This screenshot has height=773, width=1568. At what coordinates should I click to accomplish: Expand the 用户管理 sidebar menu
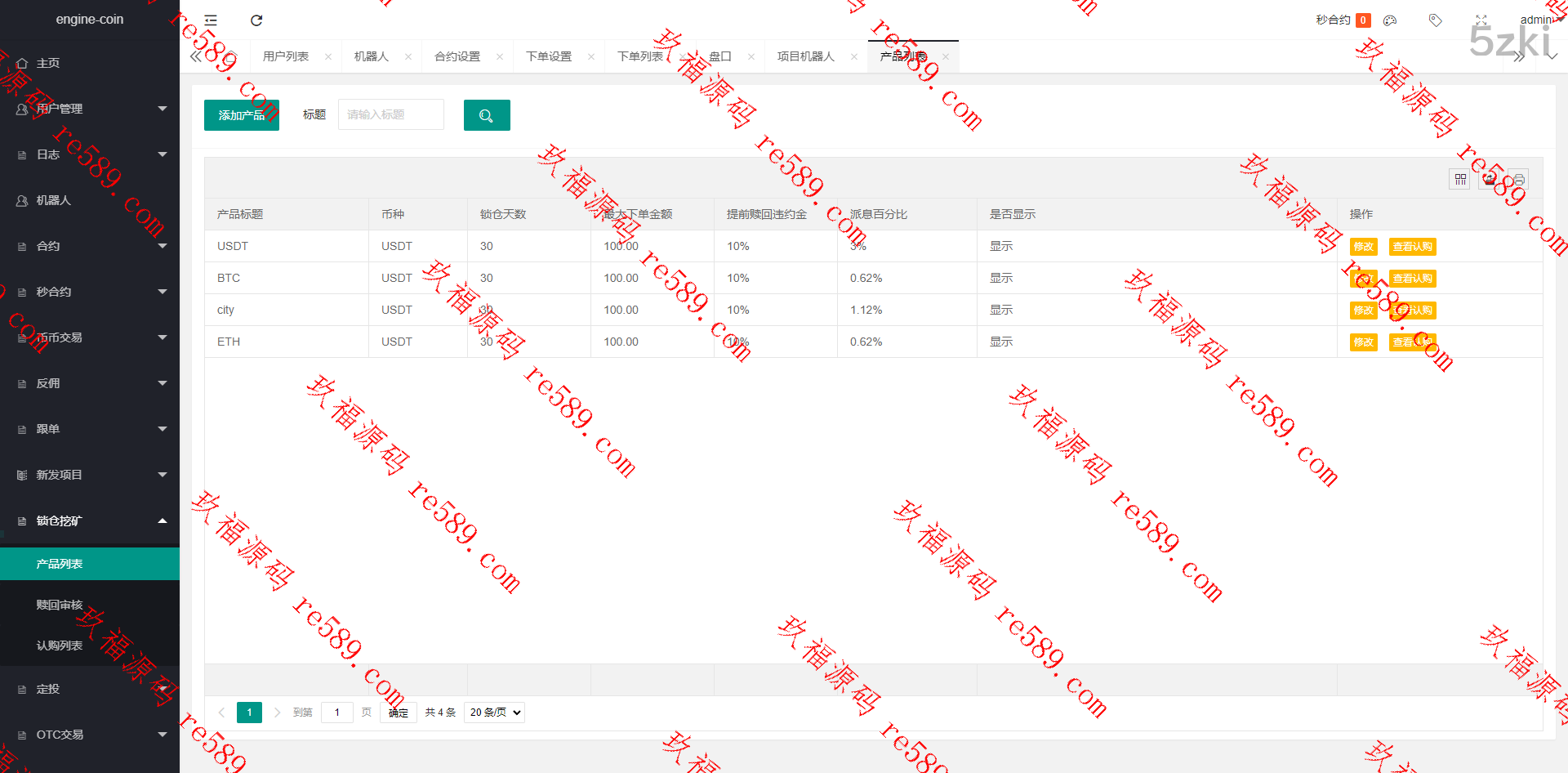(90, 109)
